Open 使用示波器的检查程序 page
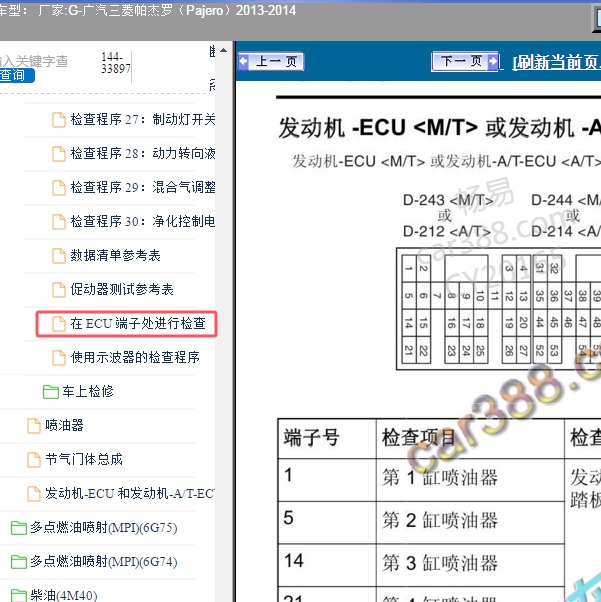Viewport: 601px width, 602px height. 135,357
